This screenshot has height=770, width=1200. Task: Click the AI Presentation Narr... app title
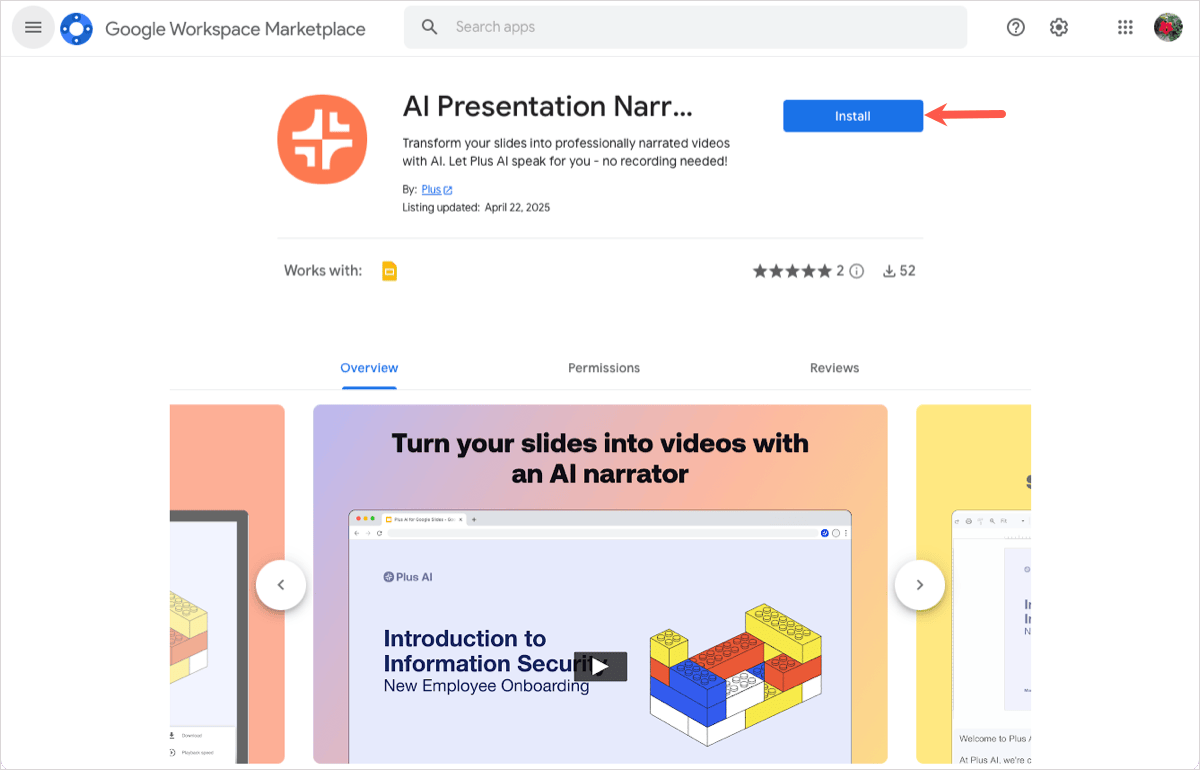pyautogui.click(x=547, y=106)
